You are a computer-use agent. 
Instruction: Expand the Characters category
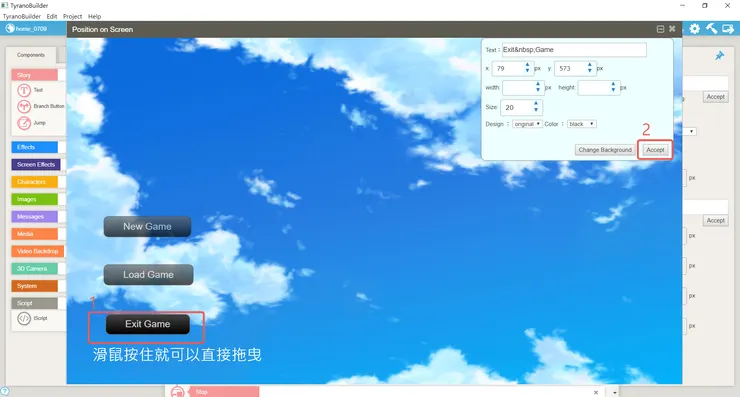(34, 182)
